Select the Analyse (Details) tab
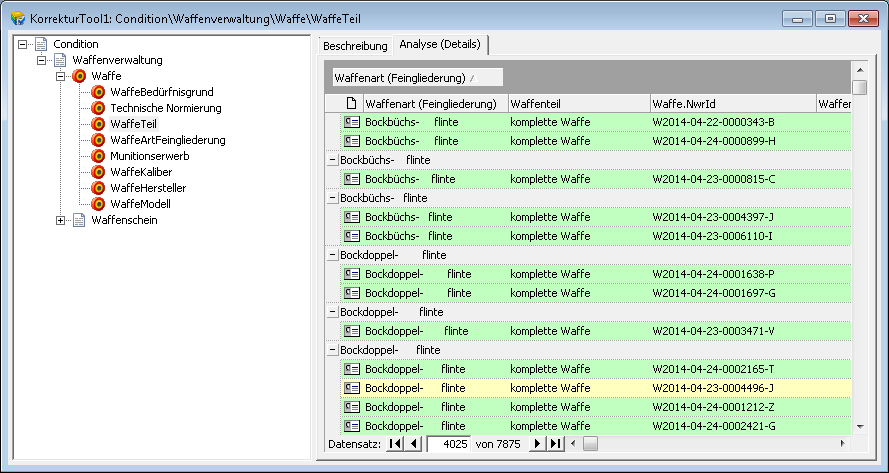This screenshot has height=473, width=889. click(x=440, y=45)
